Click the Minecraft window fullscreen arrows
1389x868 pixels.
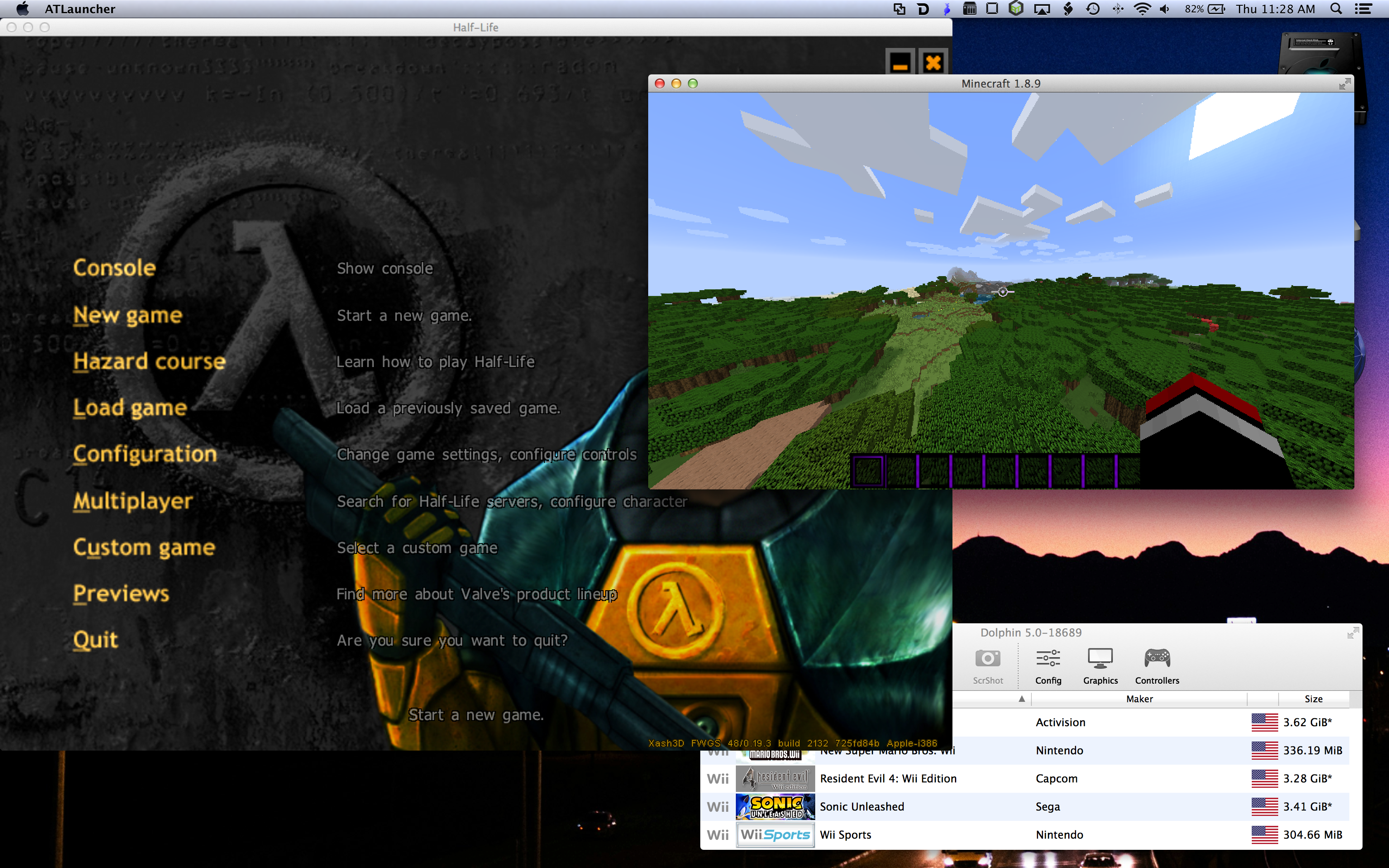tap(1344, 84)
